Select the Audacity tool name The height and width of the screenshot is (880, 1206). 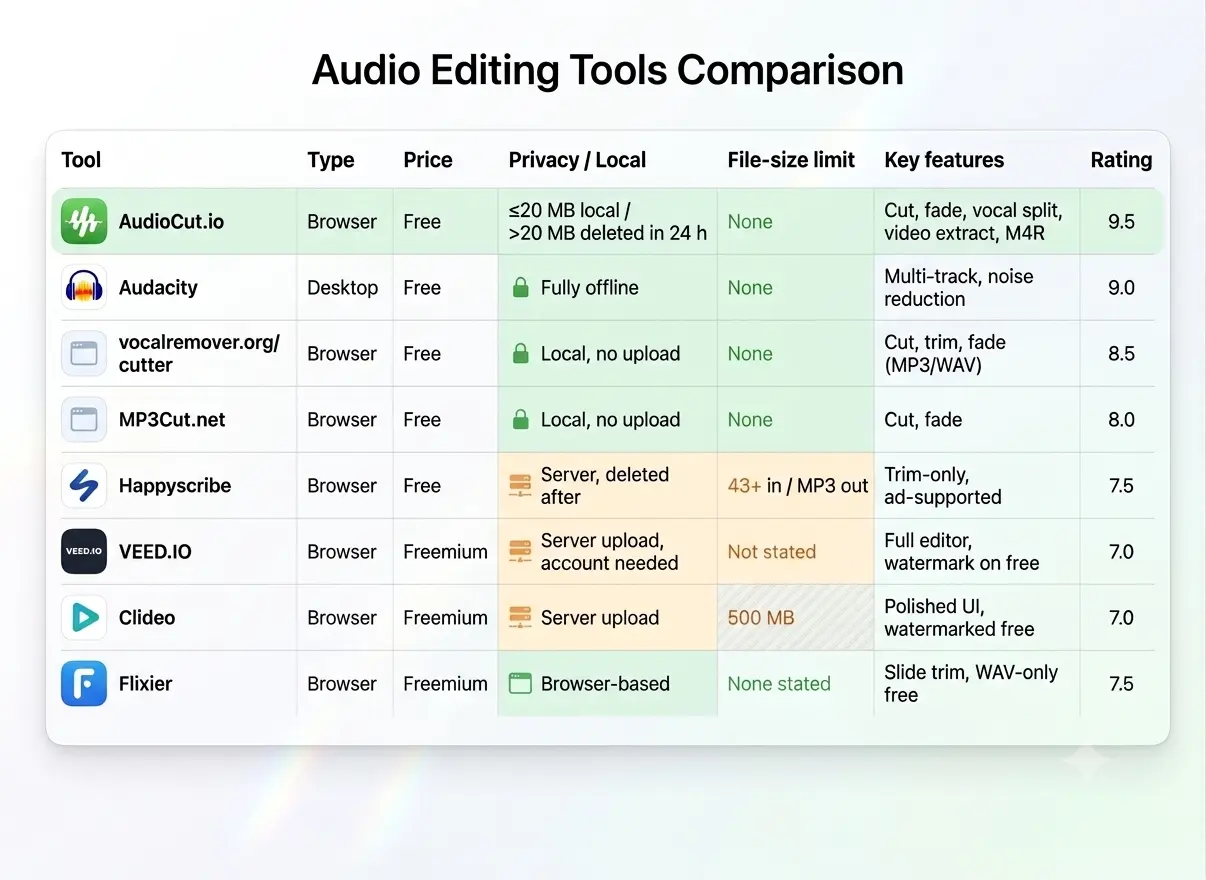158,288
